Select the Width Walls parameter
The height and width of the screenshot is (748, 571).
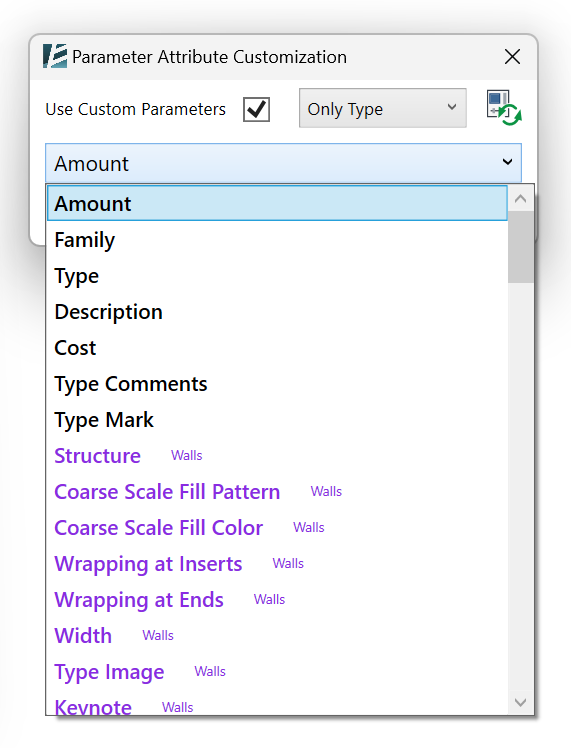(x=277, y=636)
